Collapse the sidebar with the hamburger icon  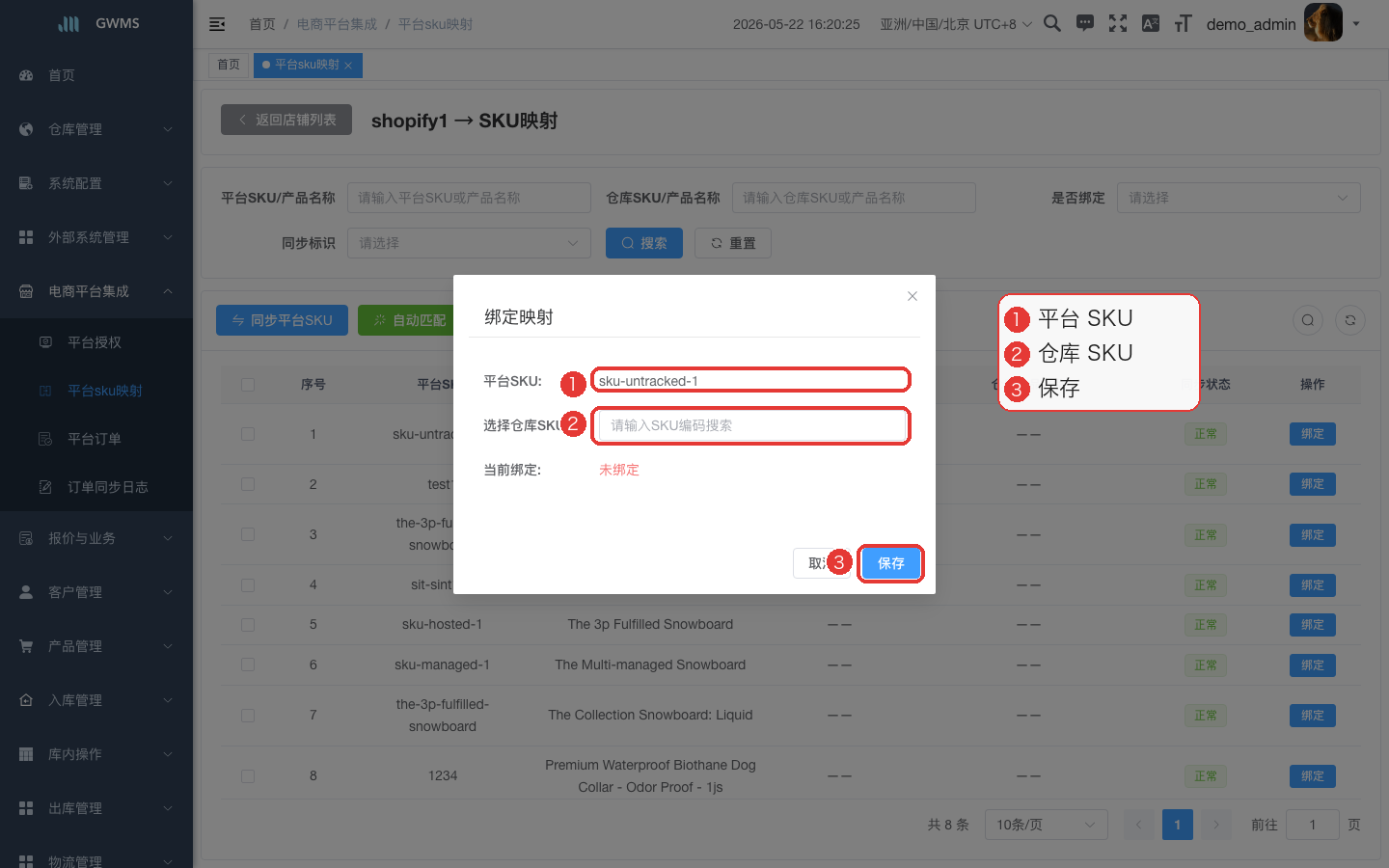[x=217, y=24]
